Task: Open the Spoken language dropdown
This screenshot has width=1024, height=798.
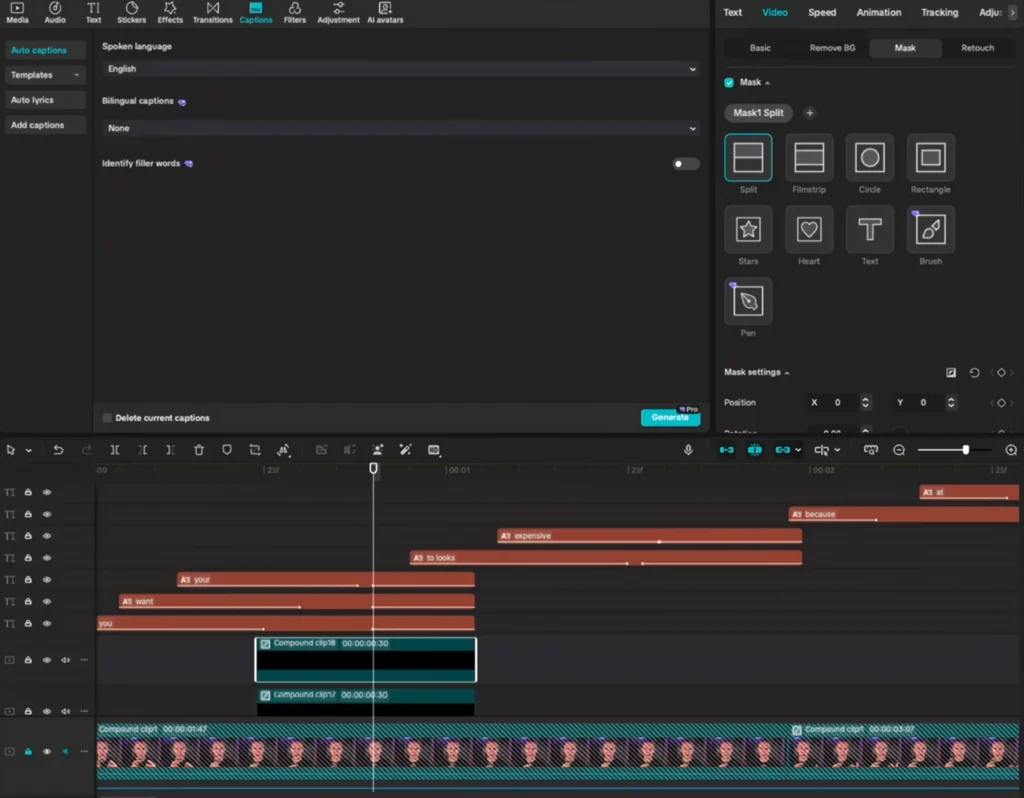Action: coord(400,69)
